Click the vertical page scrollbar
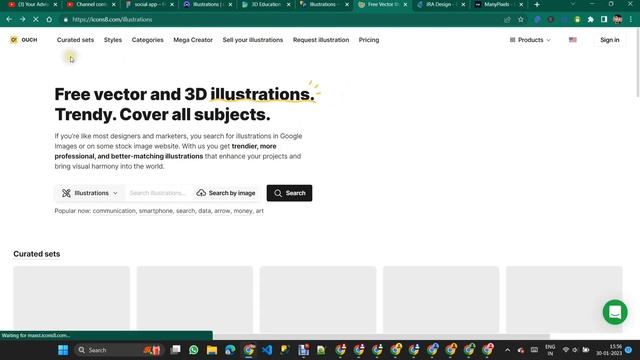This screenshot has height=360, width=640. pyautogui.click(x=638, y=63)
